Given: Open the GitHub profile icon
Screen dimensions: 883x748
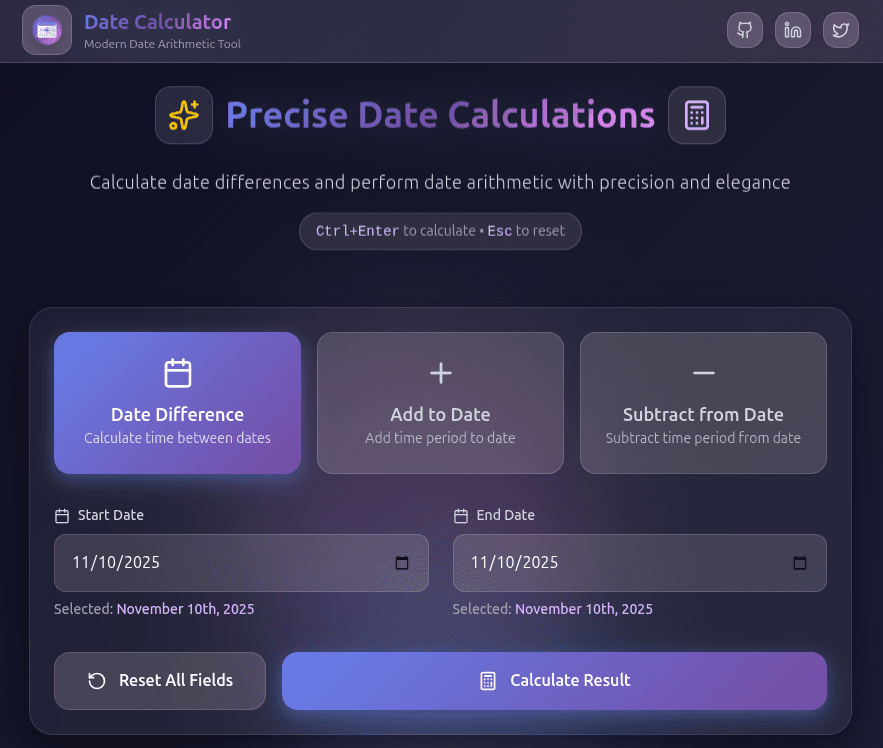Looking at the screenshot, I should click(744, 30).
